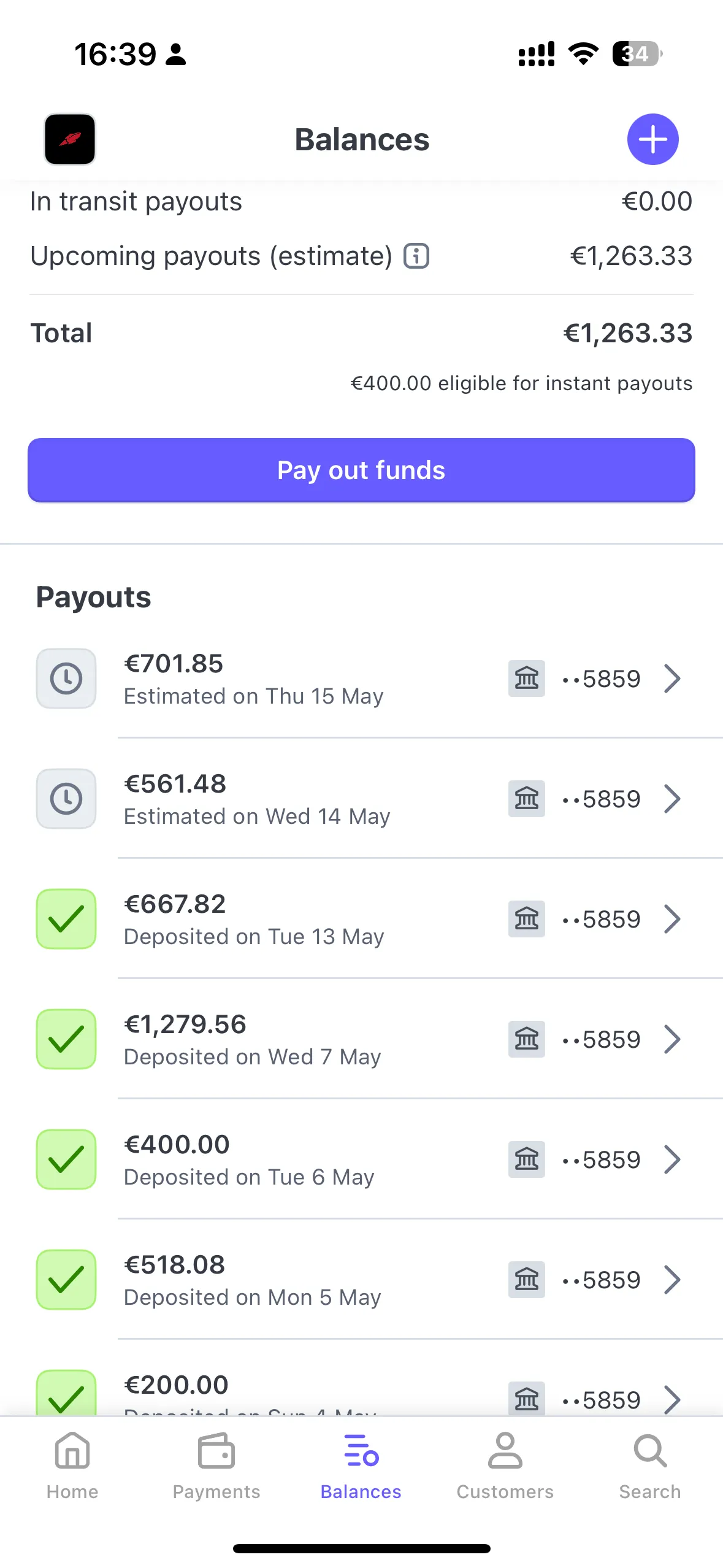Tap clock icon for €561.48 payout
The image size is (723, 1568).
pyautogui.click(x=66, y=799)
